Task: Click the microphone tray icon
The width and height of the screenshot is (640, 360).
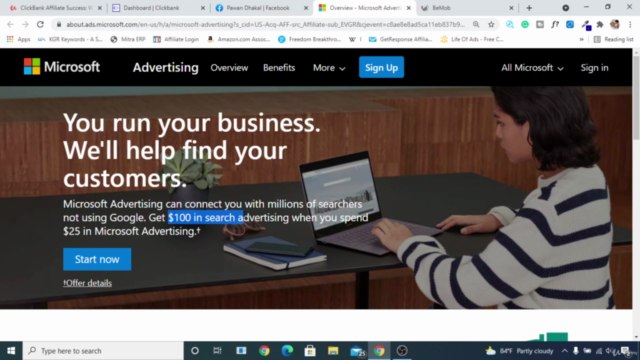Action: [576, 351]
